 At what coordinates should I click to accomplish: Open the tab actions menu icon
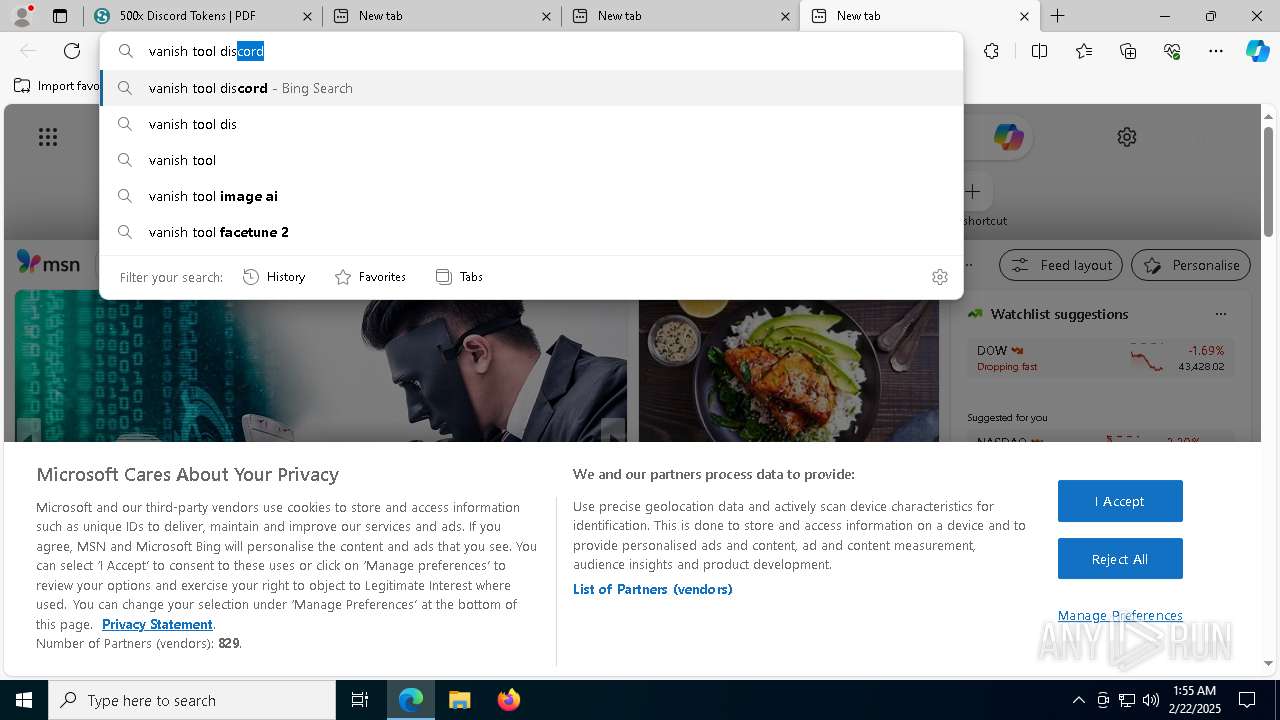tap(60, 16)
